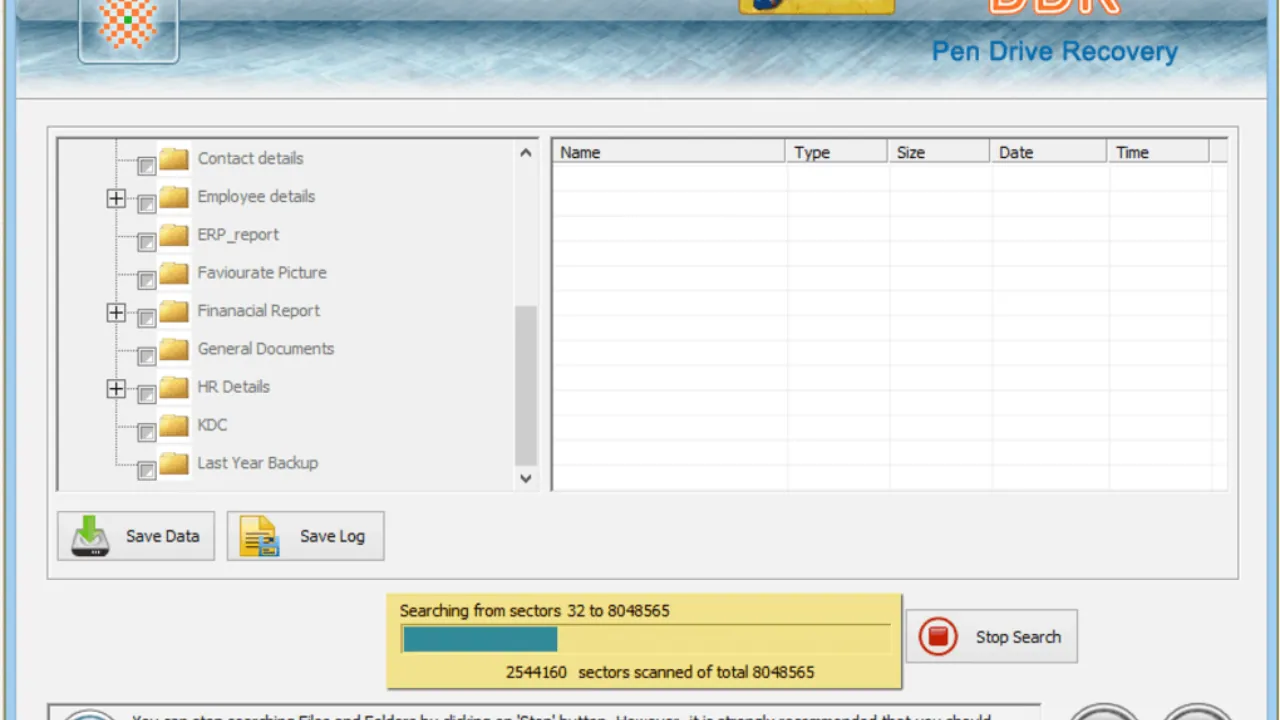Click the '2544160 sectors scanned' status text
Viewport: 1280px width, 720px height.
point(660,672)
